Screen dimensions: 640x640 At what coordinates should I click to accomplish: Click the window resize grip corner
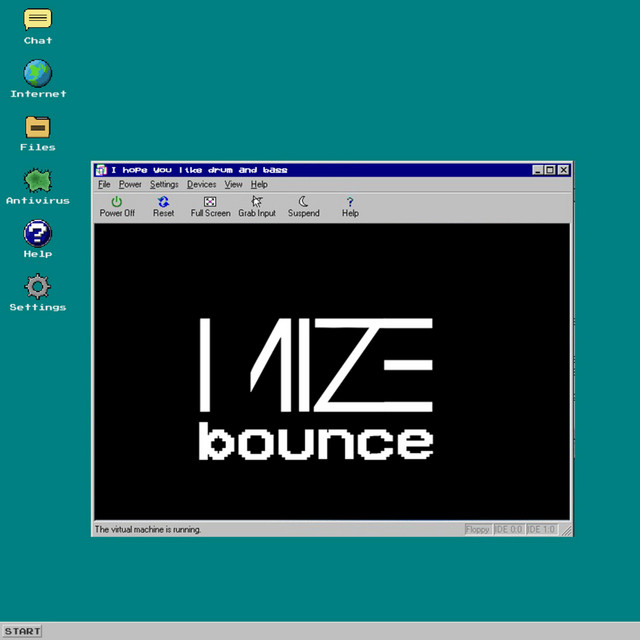(x=567, y=530)
